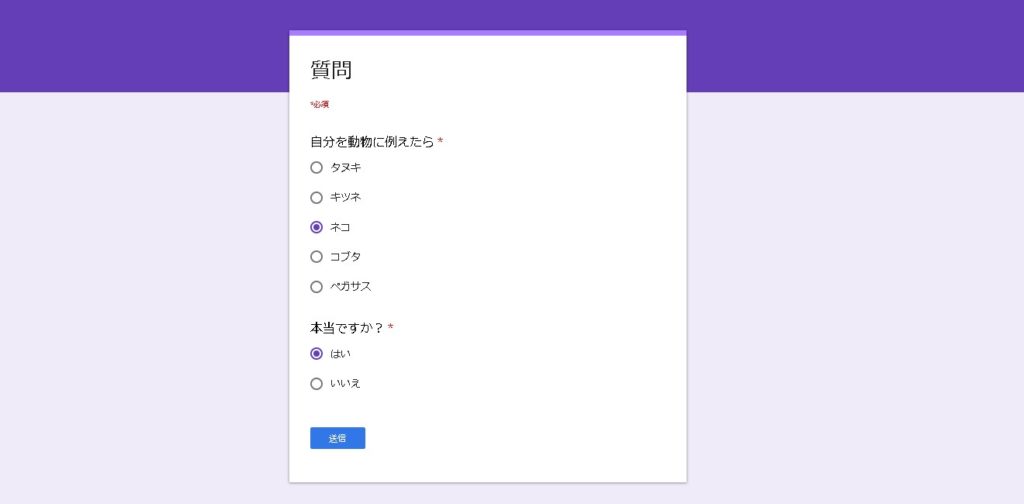Click the はい option label text
Screen dimensions: 1024x504
(341, 354)
